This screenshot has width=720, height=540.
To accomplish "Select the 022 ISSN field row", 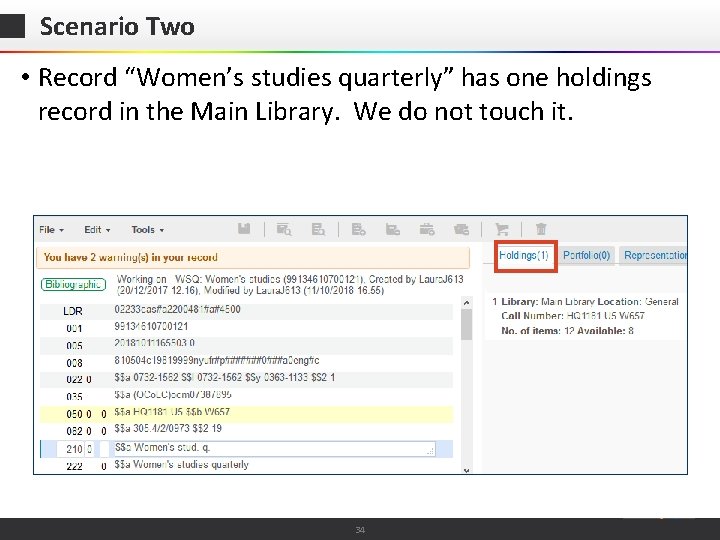I will click(x=246, y=378).
